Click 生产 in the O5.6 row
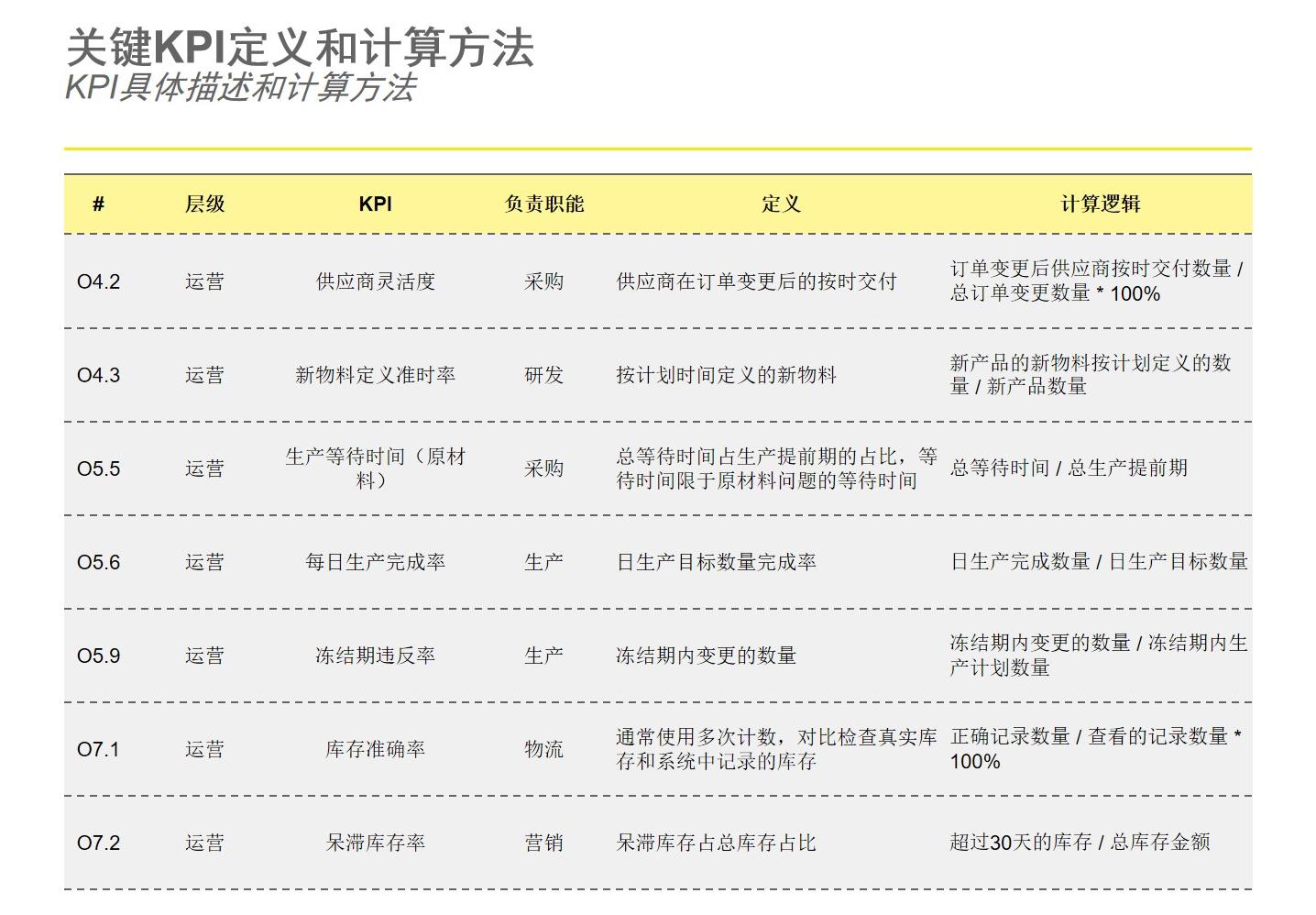Image resolution: width=1316 pixels, height=915 pixels. (543, 562)
